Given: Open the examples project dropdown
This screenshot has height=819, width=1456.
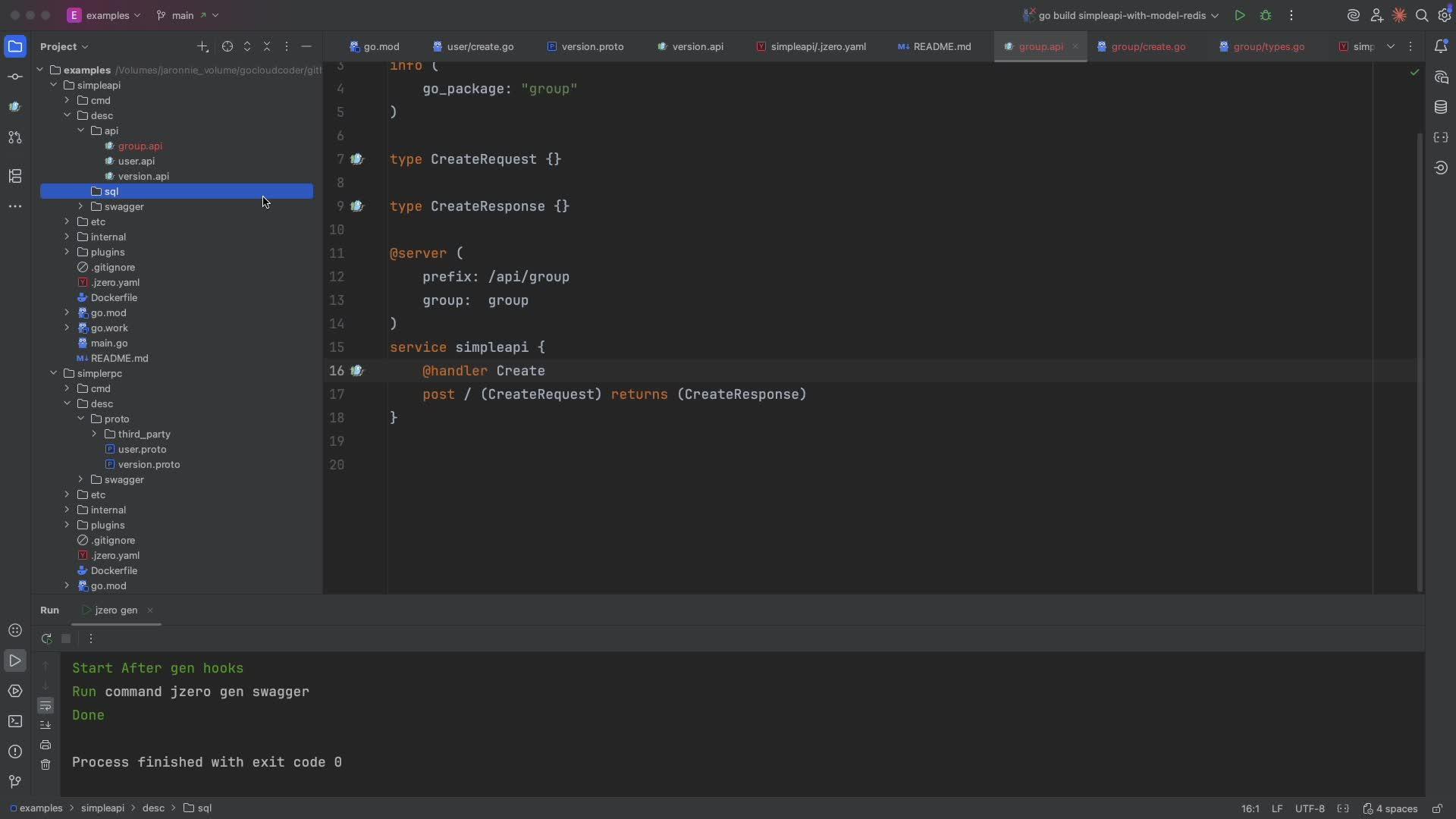Looking at the screenshot, I should pos(104,15).
